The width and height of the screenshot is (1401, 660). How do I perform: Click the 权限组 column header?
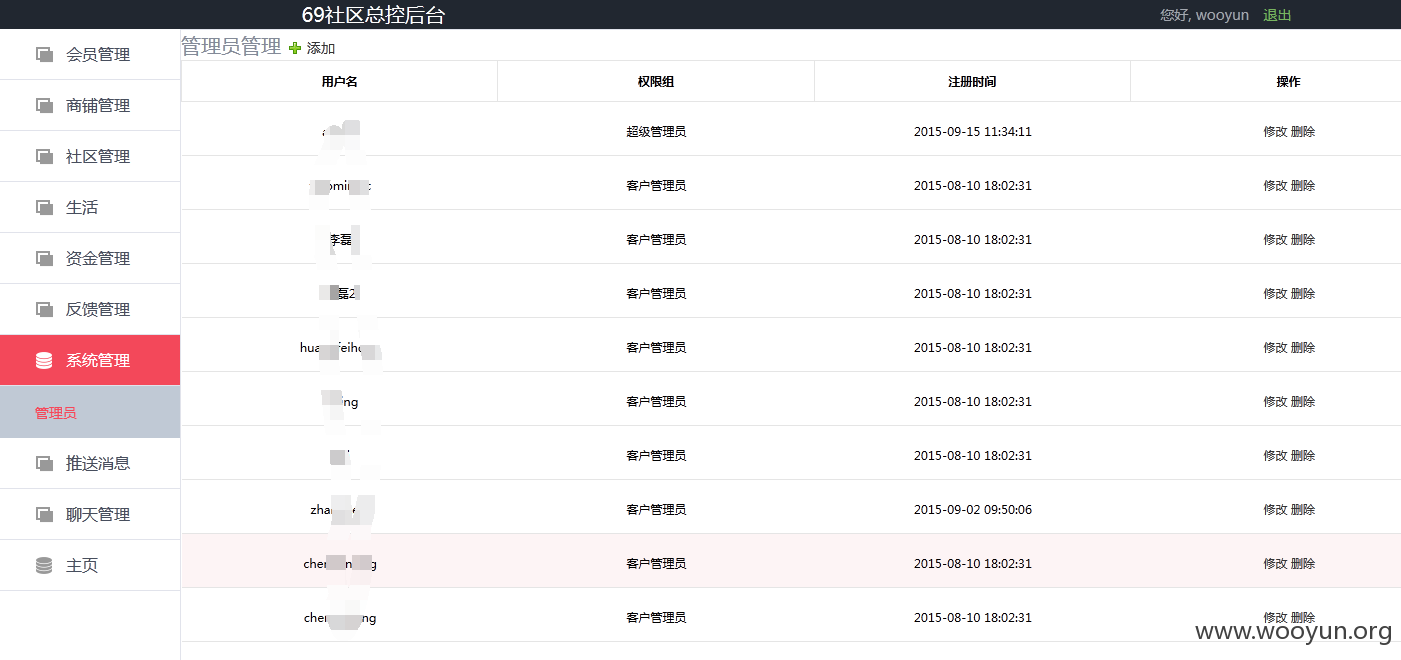click(x=656, y=82)
